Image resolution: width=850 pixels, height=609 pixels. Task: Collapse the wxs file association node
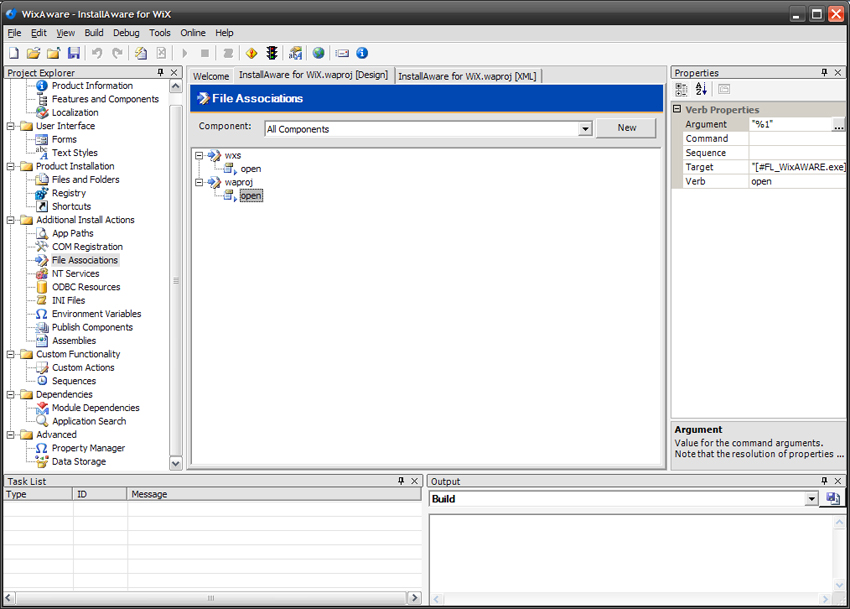click(199, 156)
